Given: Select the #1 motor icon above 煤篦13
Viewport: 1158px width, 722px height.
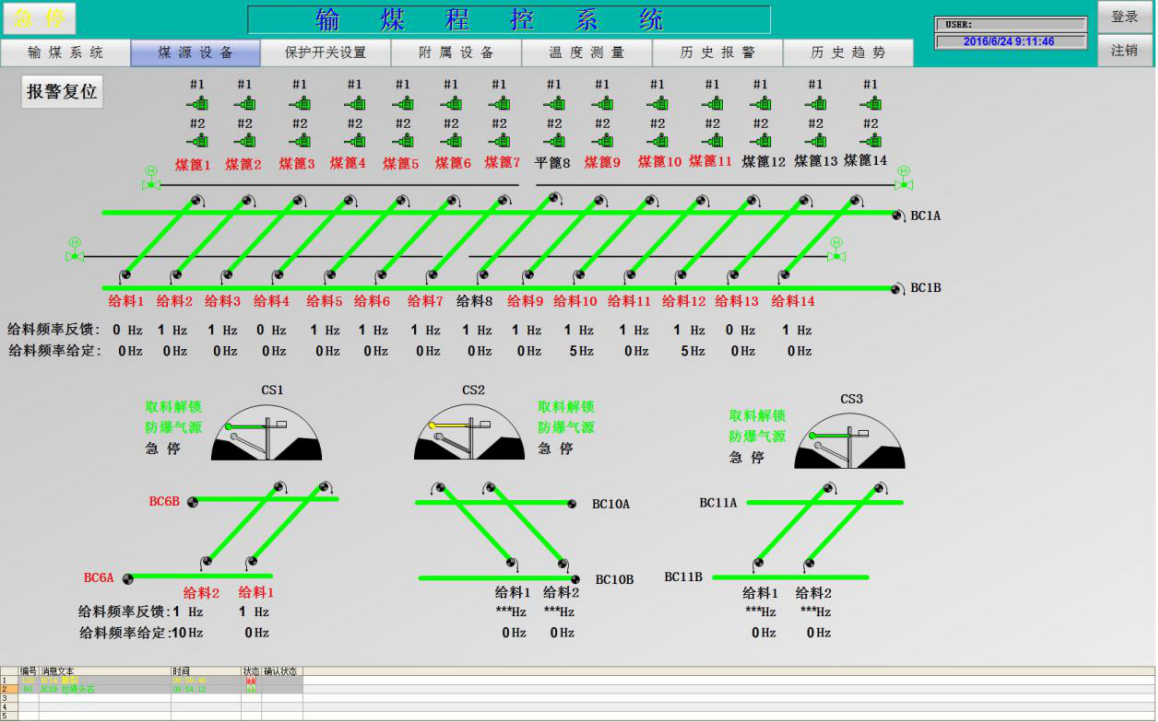Looking at the screenshot, I should pyautogui.click(x=815, y=103).
